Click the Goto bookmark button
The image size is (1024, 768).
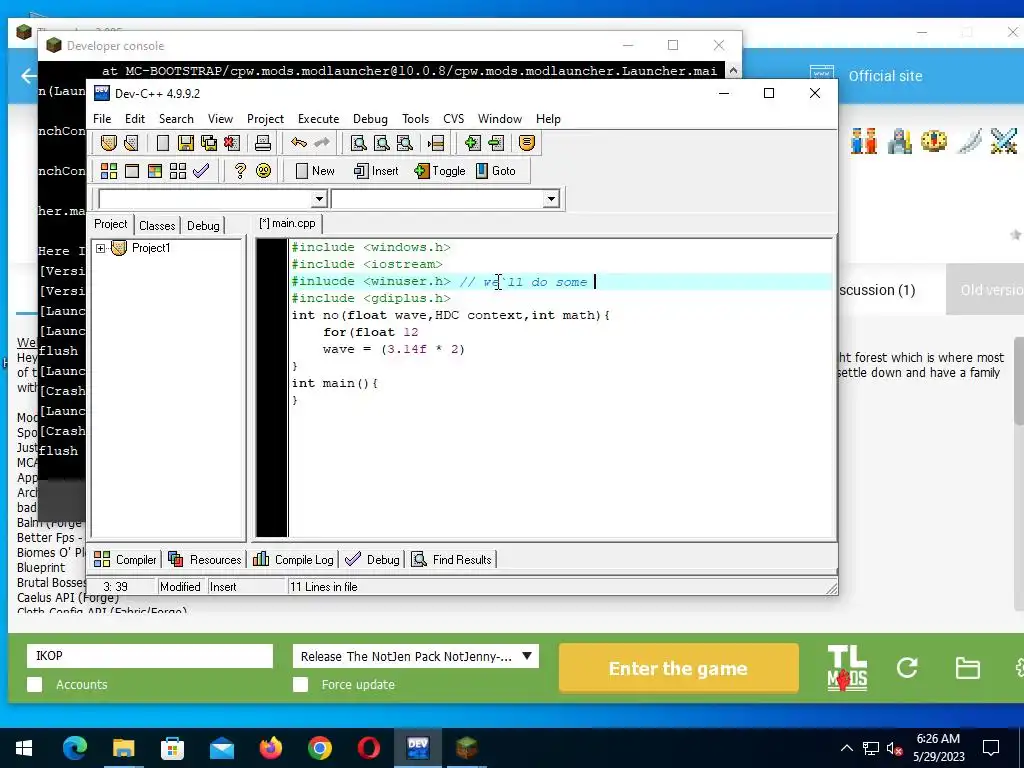coord(496,171)
